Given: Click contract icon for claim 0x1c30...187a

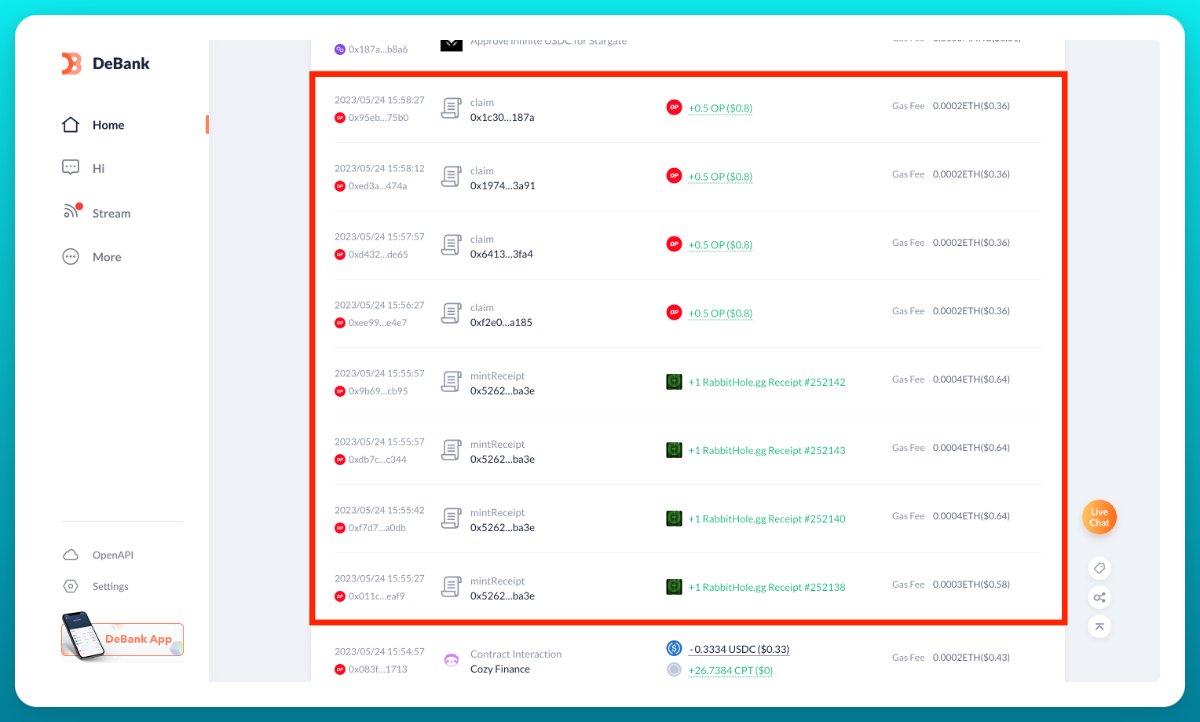Looking at the screenshot, I should pyautogui.click(x=451, y=108).
